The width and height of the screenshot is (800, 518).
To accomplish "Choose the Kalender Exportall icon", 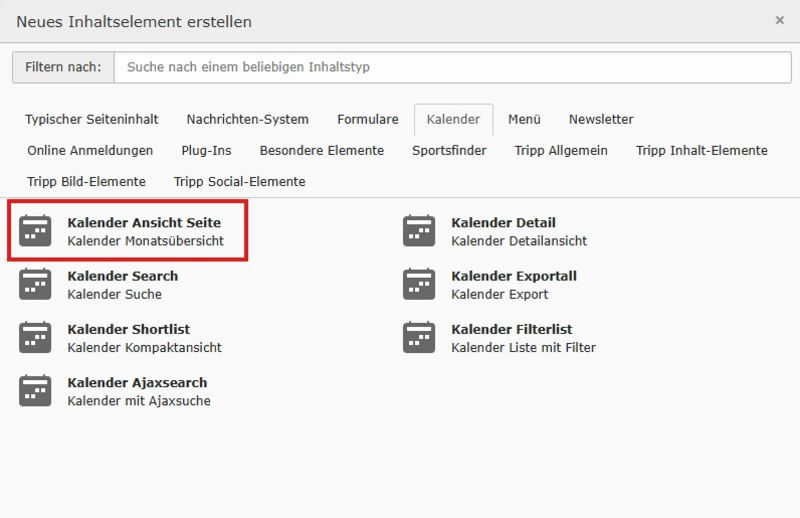I will (x=419, y=284).
